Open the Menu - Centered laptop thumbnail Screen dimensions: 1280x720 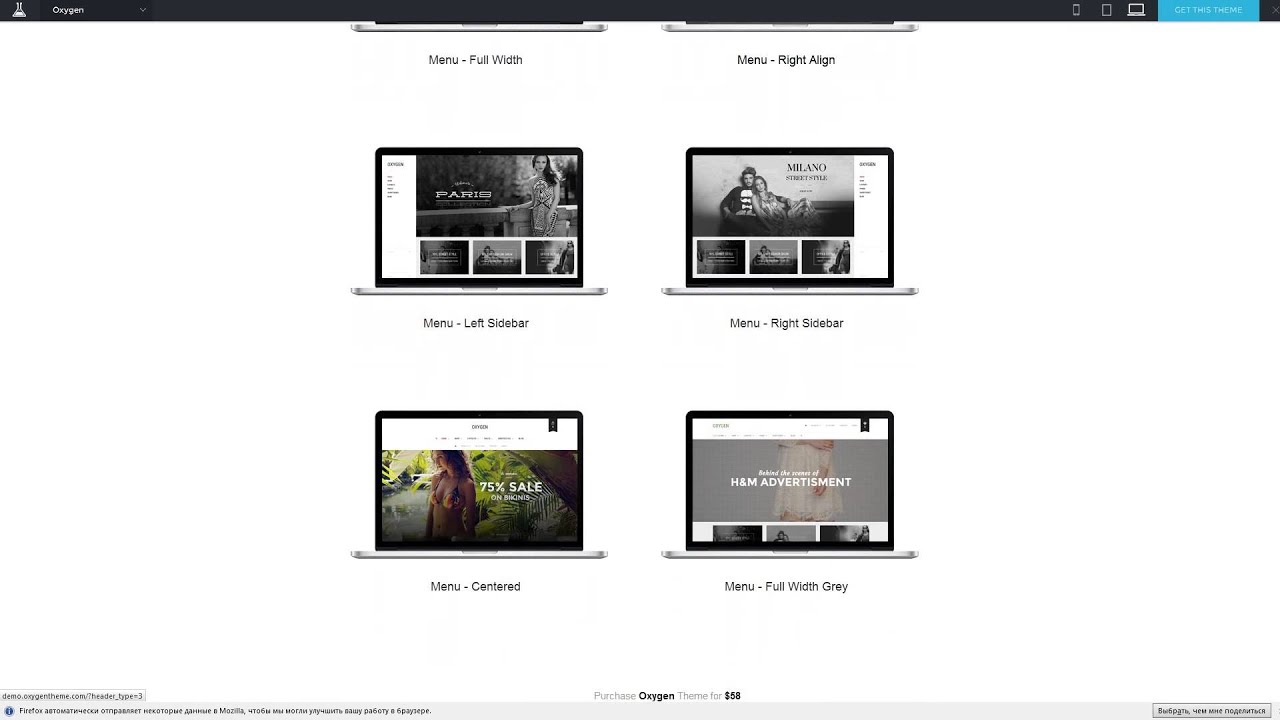coord(479,484)
